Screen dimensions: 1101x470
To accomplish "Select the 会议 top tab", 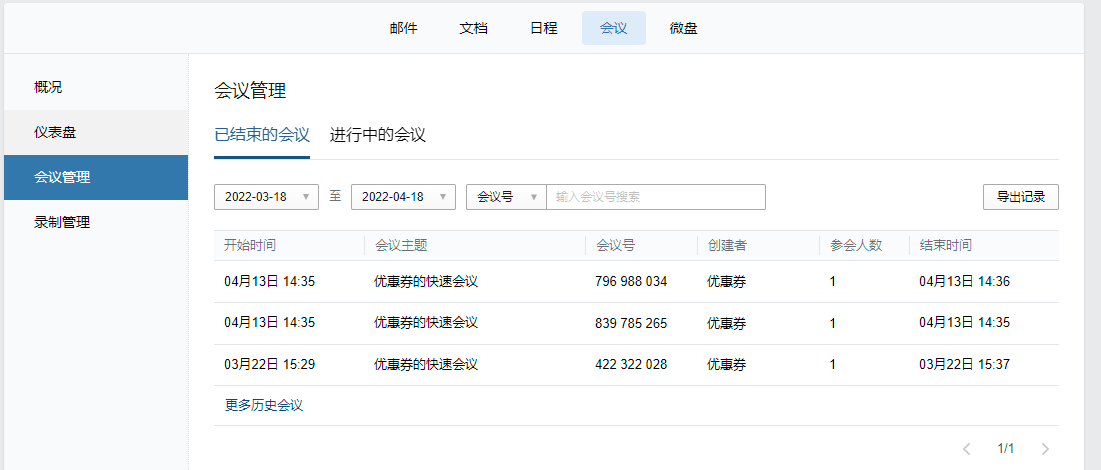I will click(x=614, y=28).
